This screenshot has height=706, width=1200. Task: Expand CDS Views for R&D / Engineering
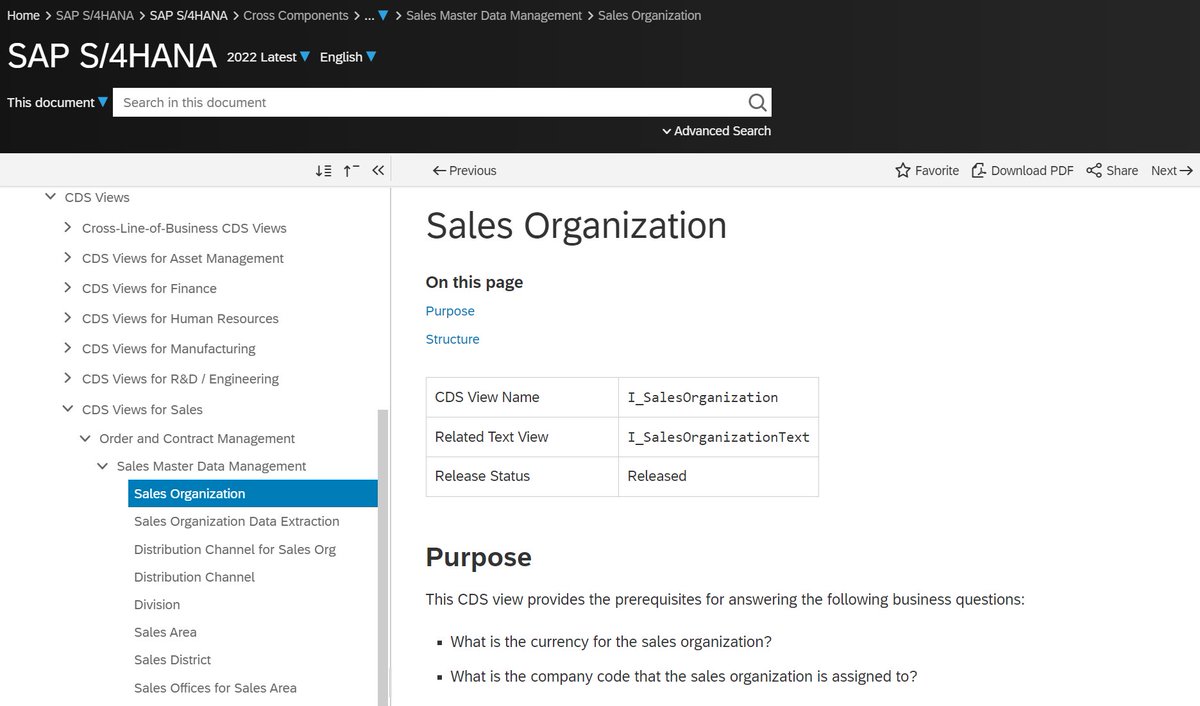click(x=68, y=378)
